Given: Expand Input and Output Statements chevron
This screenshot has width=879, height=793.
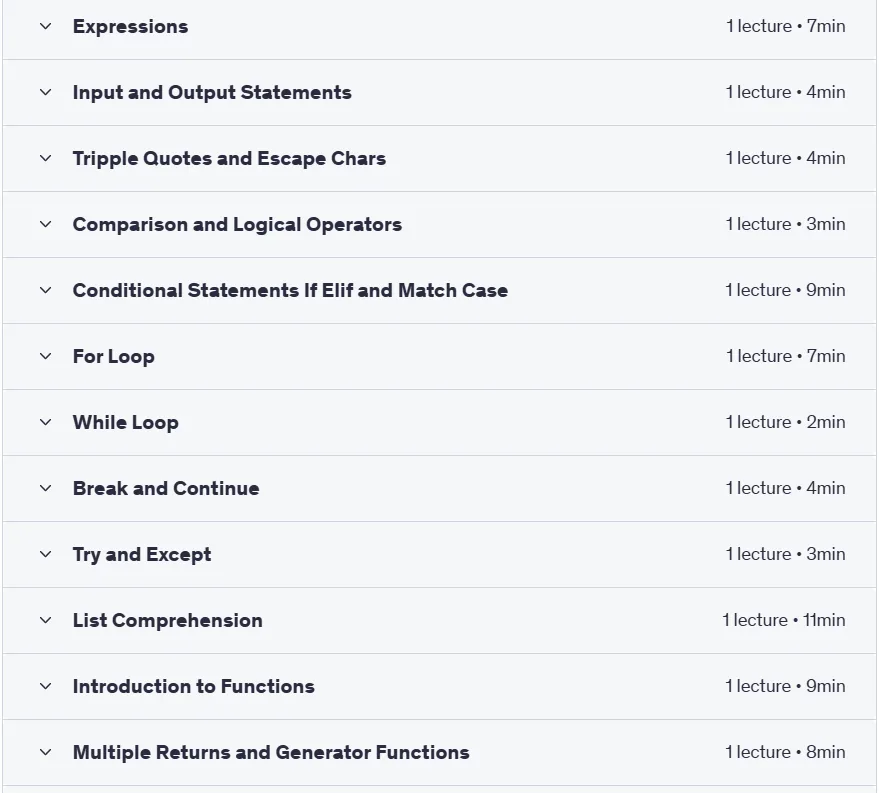Looking at the screenshot, I should tap(46, 92).
